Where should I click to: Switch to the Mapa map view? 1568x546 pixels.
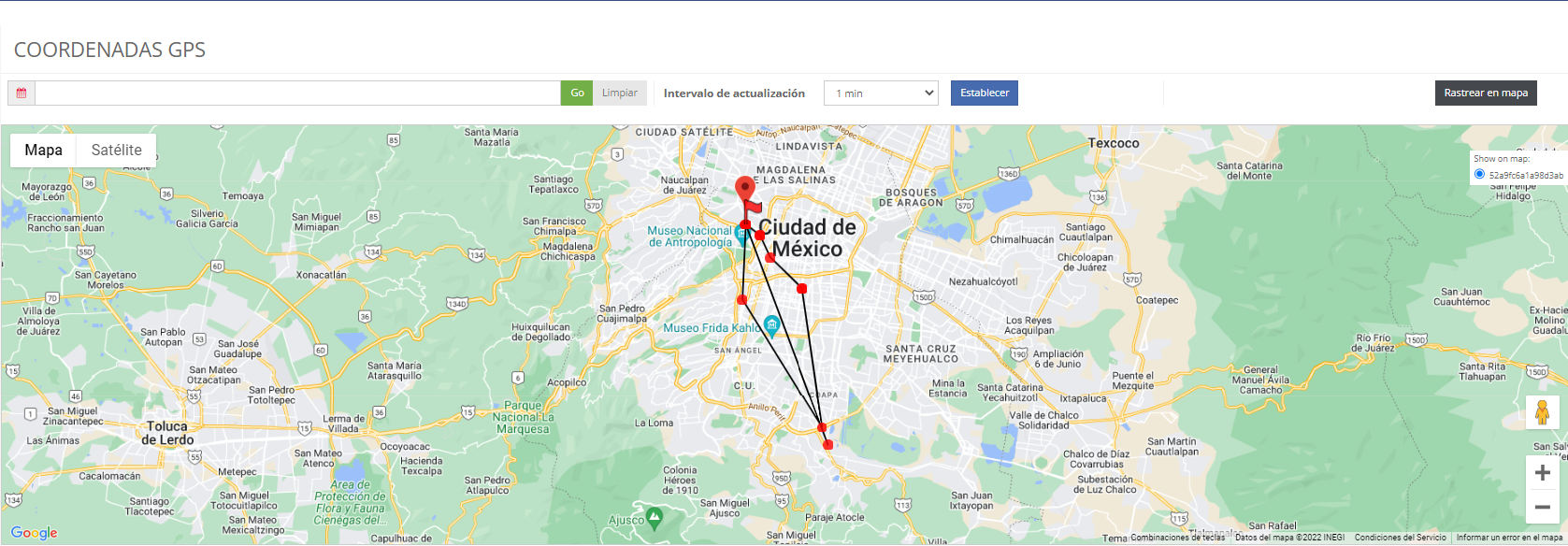click(x=44, y=150)
